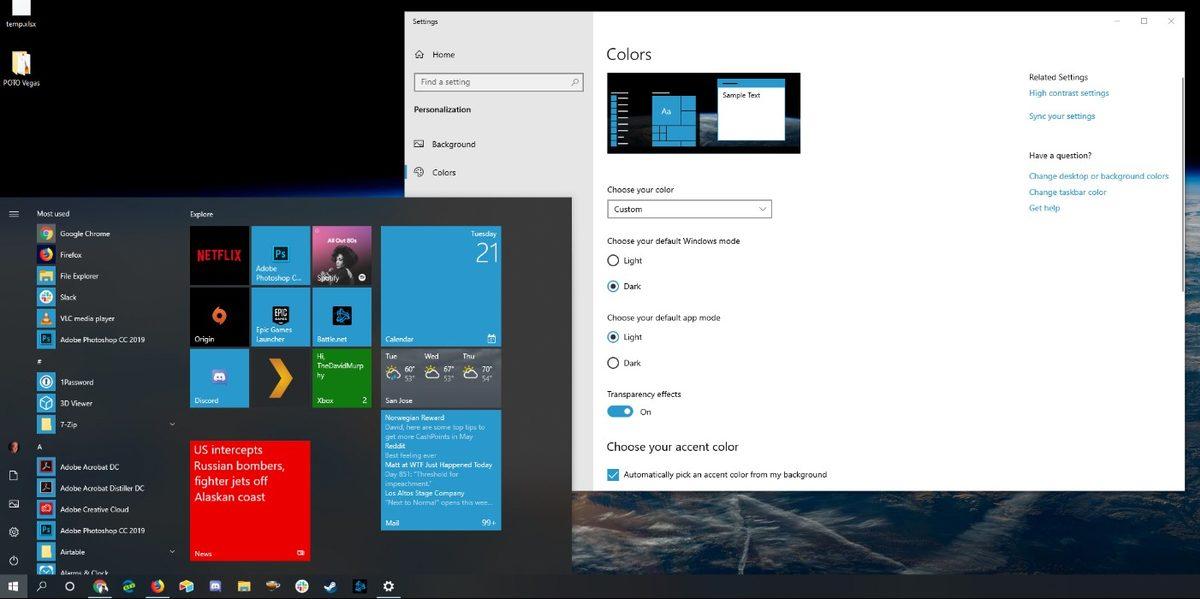Launch the Netflix tile
The image size is (1200, 599).
tap(218, 255)
